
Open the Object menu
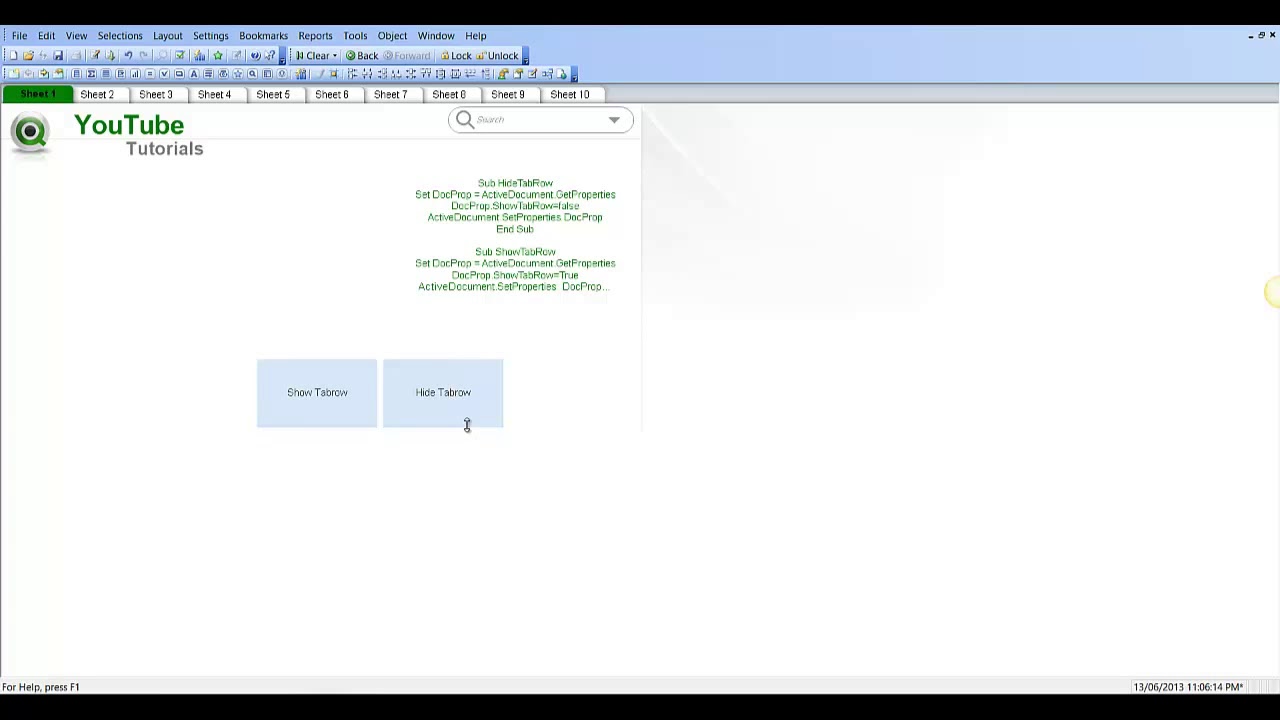pyautogui.click(x=392, y=36)
